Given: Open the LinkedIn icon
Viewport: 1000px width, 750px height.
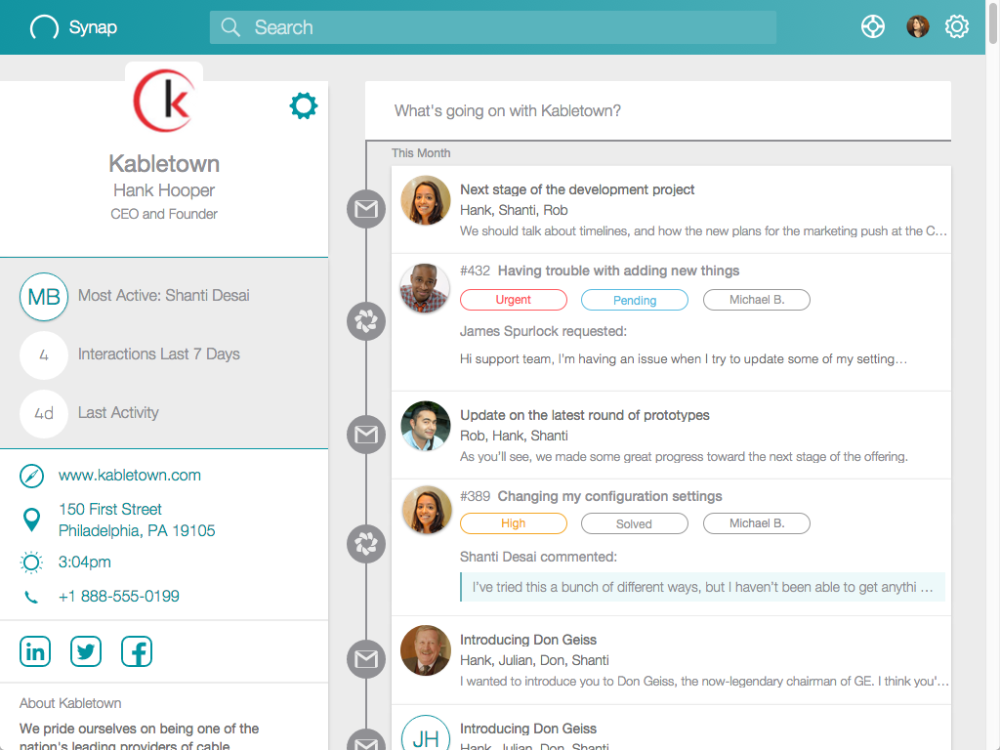Looking at the screenshot, I should pos(35,651).
